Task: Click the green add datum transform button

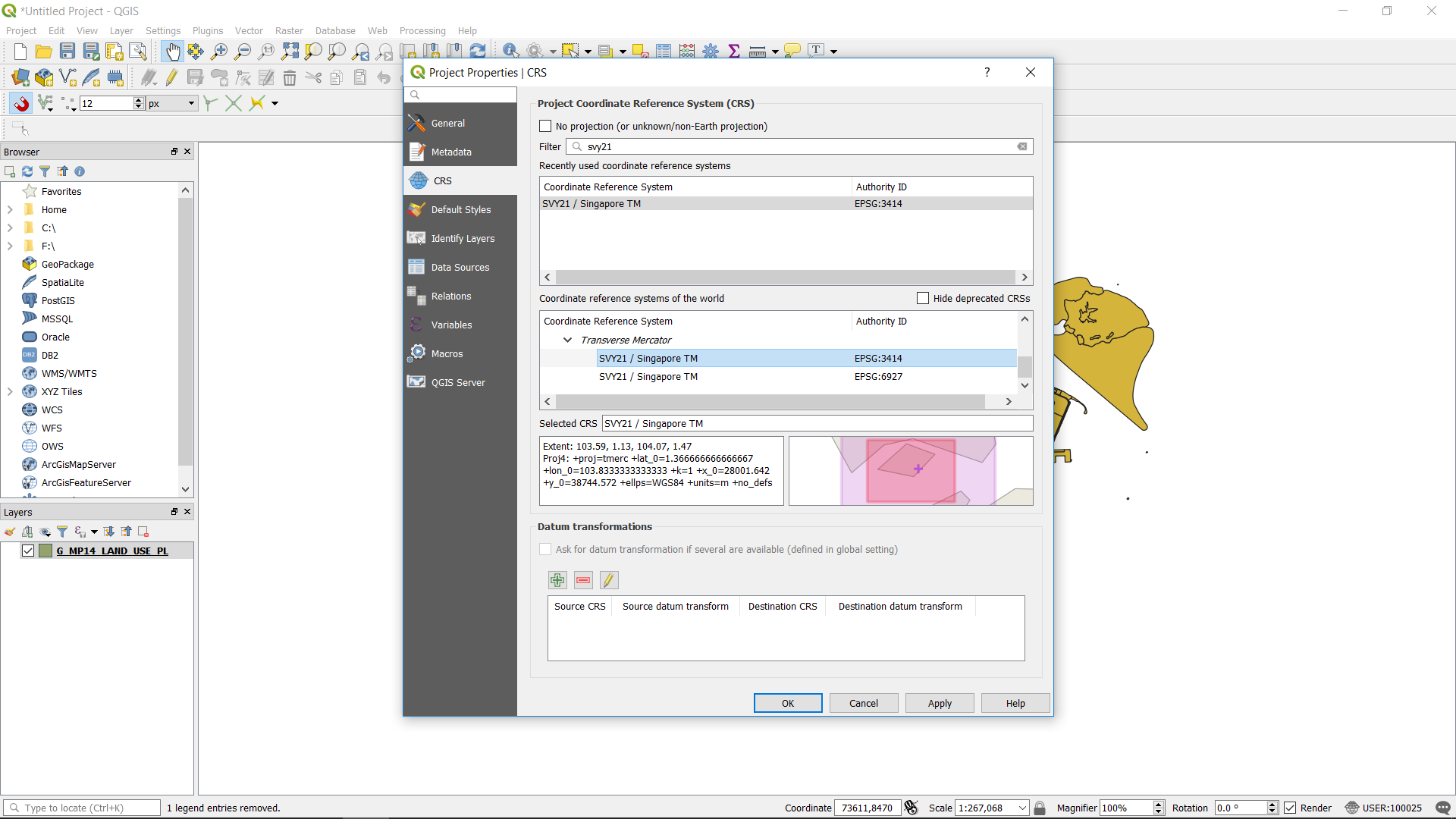Action: click(557, 580)
